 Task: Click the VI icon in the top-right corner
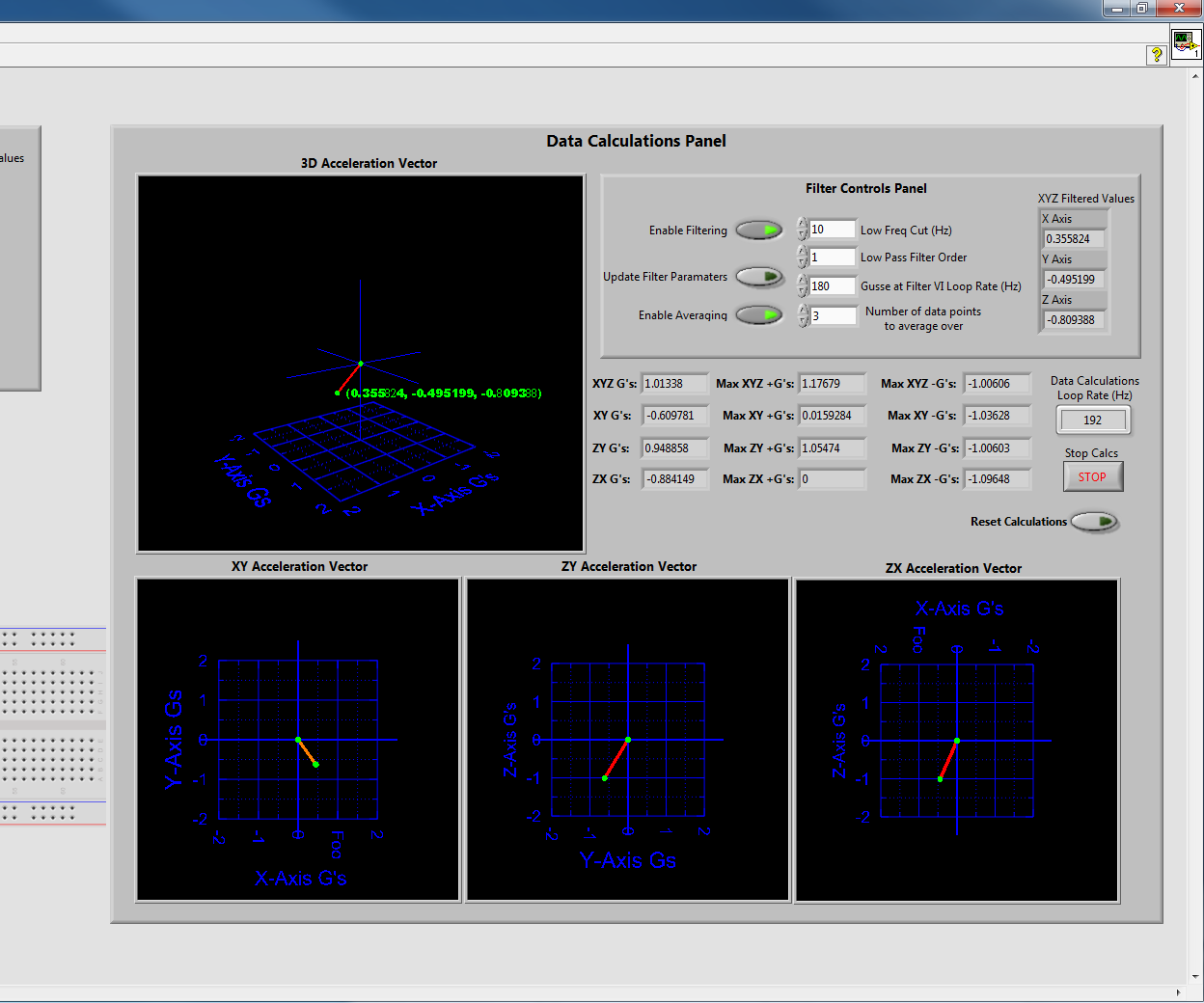point(1186,44)
